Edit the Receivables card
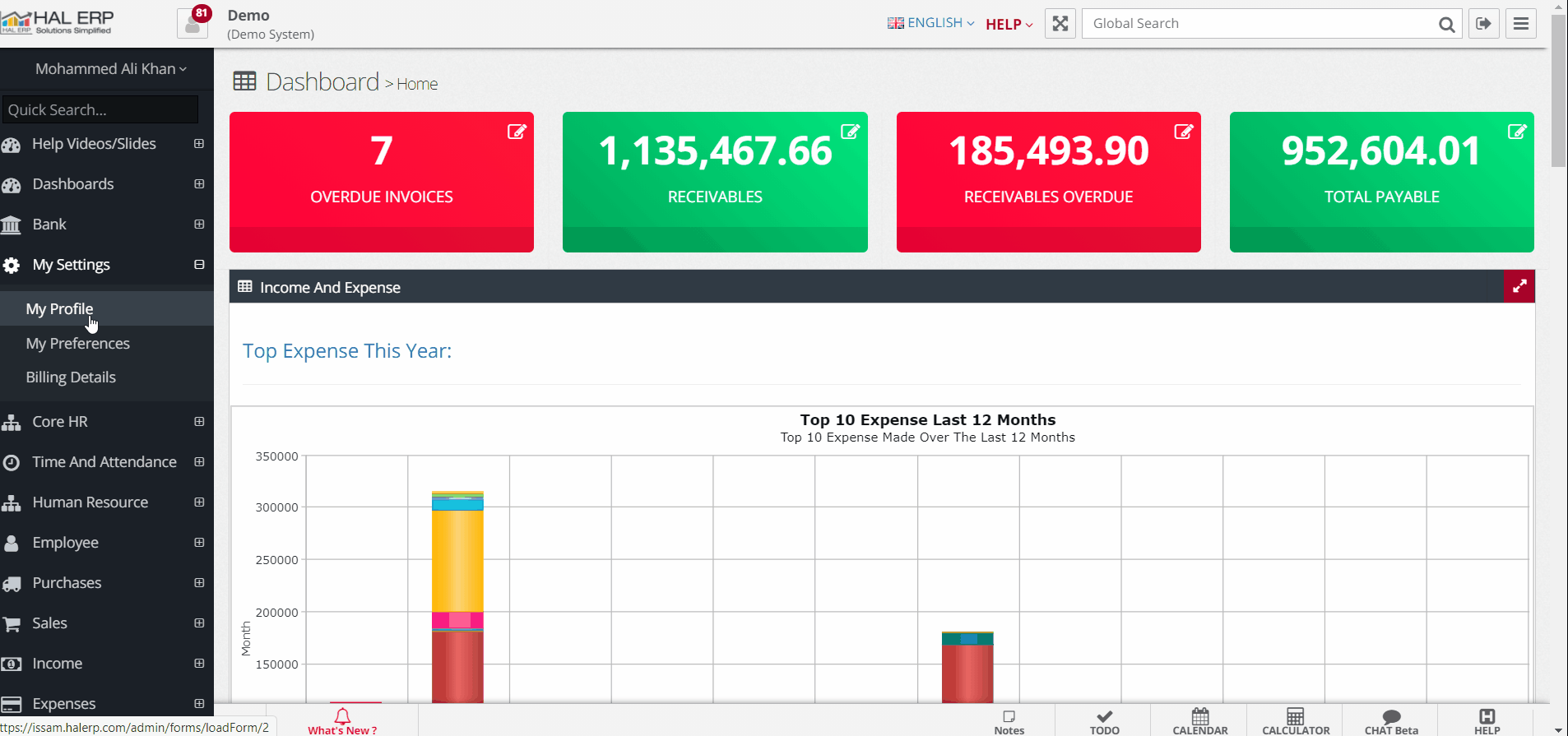 click(850, 132)
